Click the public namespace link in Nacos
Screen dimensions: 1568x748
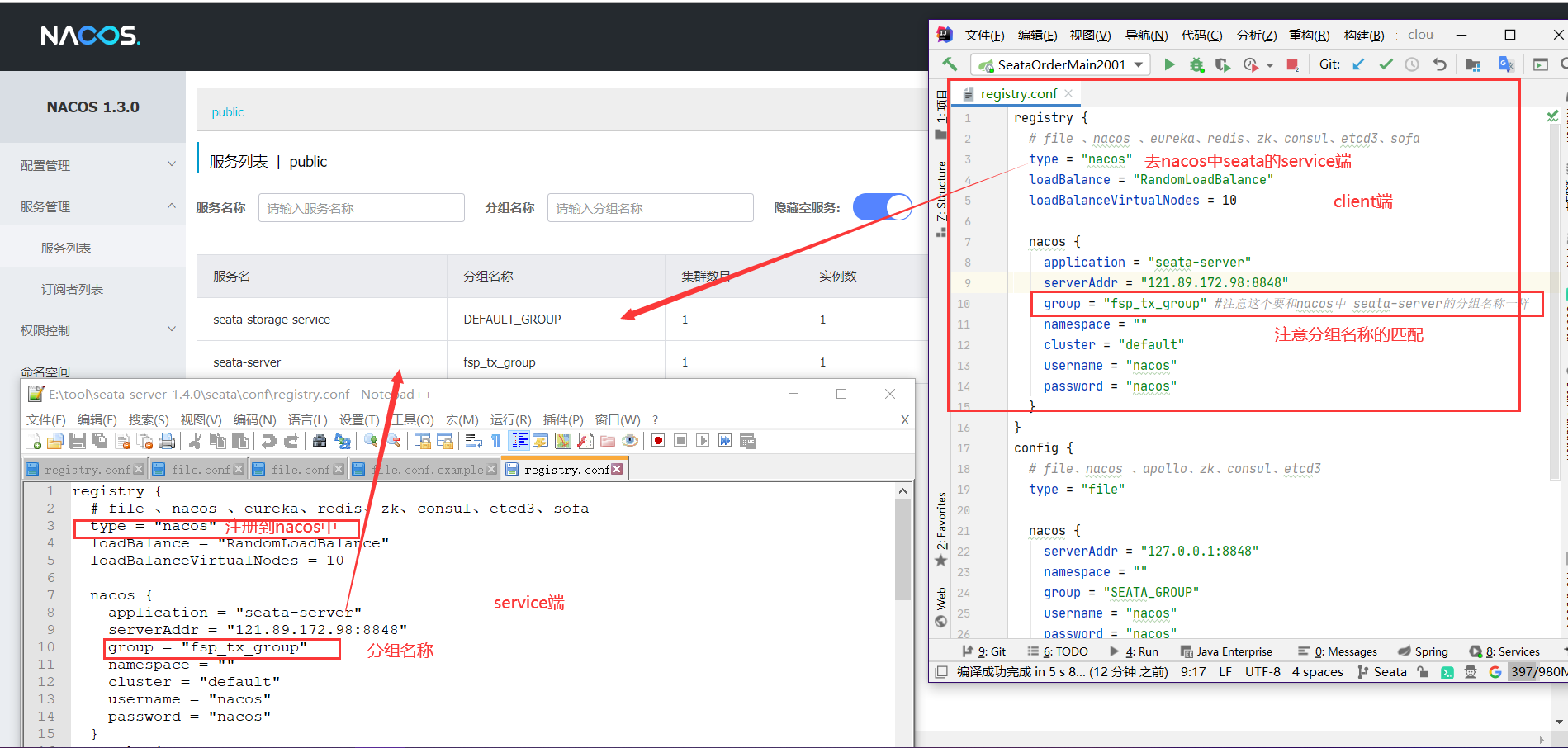point(227,111)
